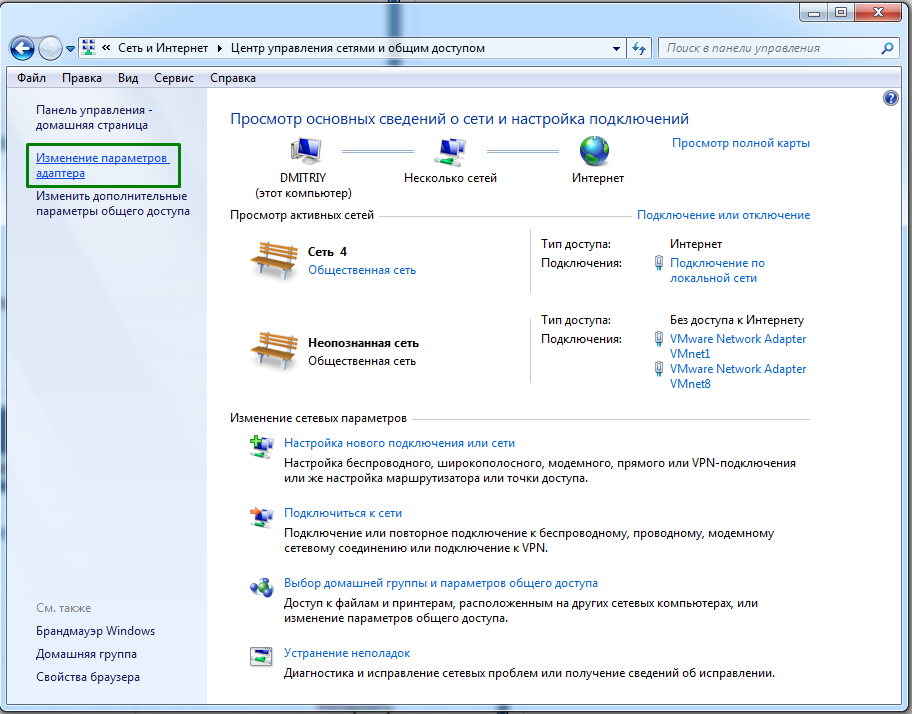Screen dimensions: 912x714
Task: Click the refresh button next to address bar
Action: pyautogui.click(x=640, y=48)
